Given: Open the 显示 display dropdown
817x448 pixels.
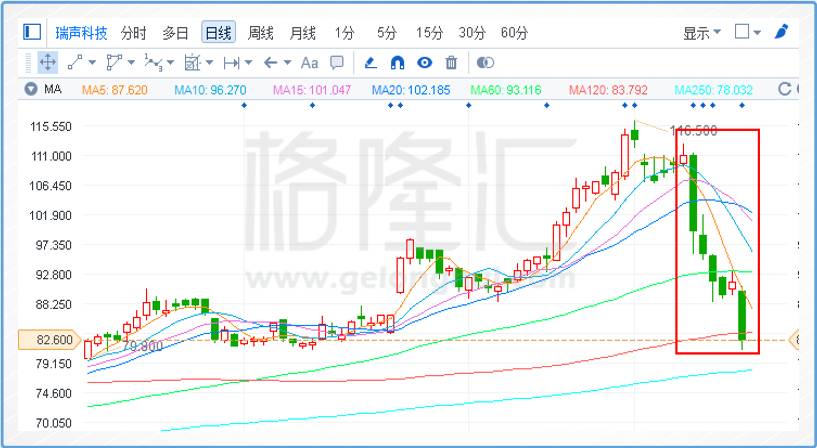Looking at the screenshot, I should click(702, 33).
